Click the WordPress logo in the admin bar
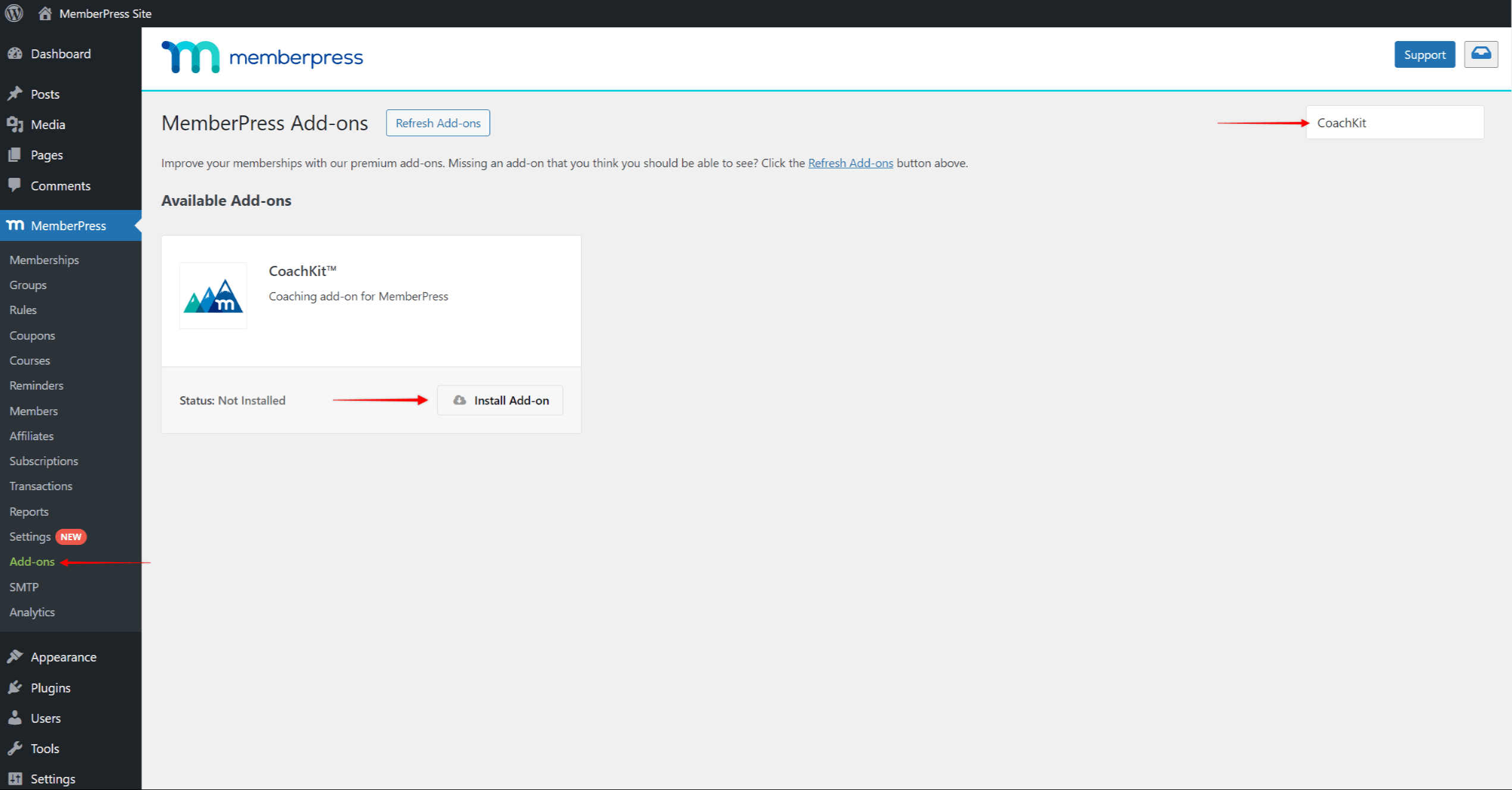 click(x=13, y=13)
